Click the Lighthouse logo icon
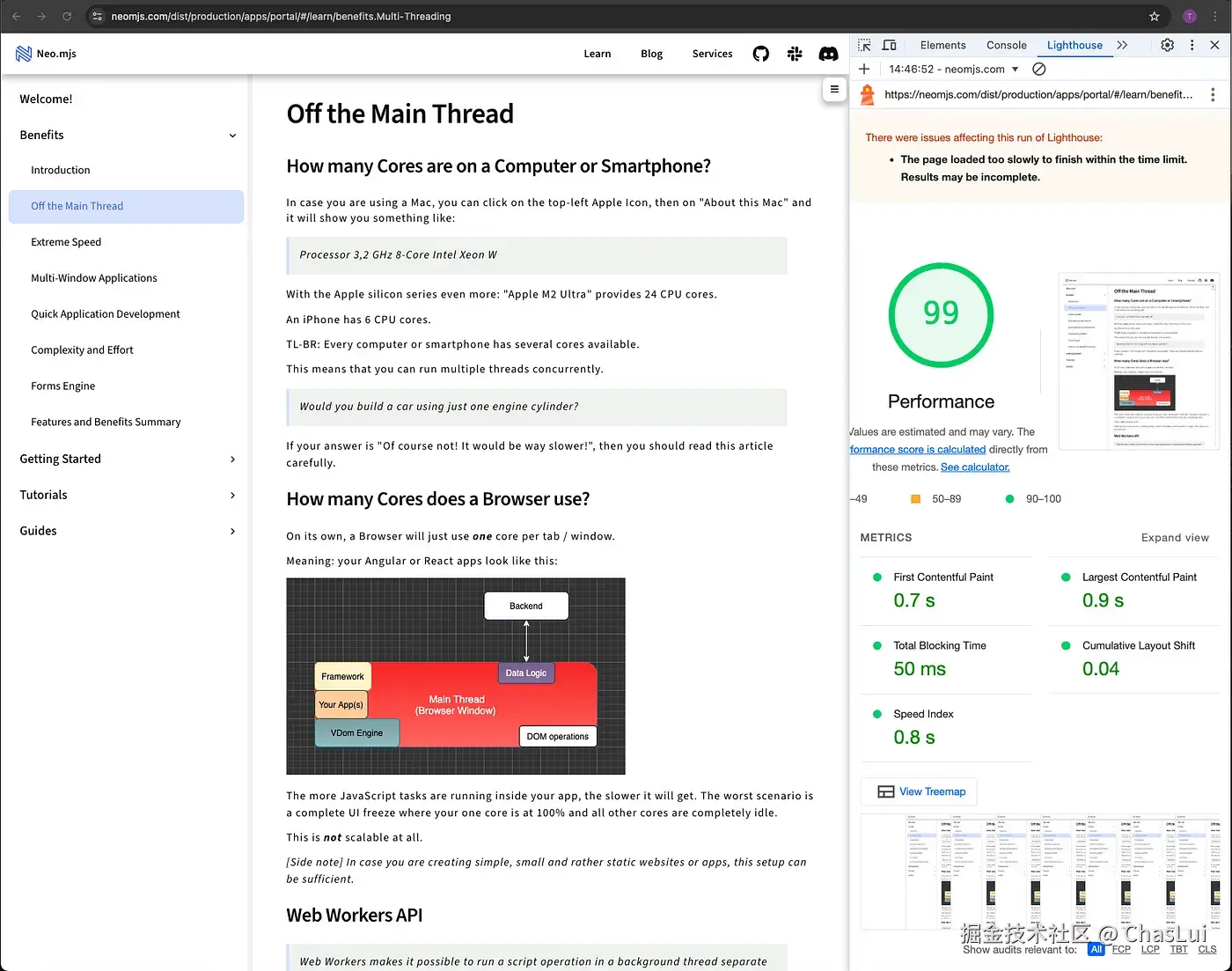Image resolution: width=1232 pixels, height=971 pixels. (867, 95)
